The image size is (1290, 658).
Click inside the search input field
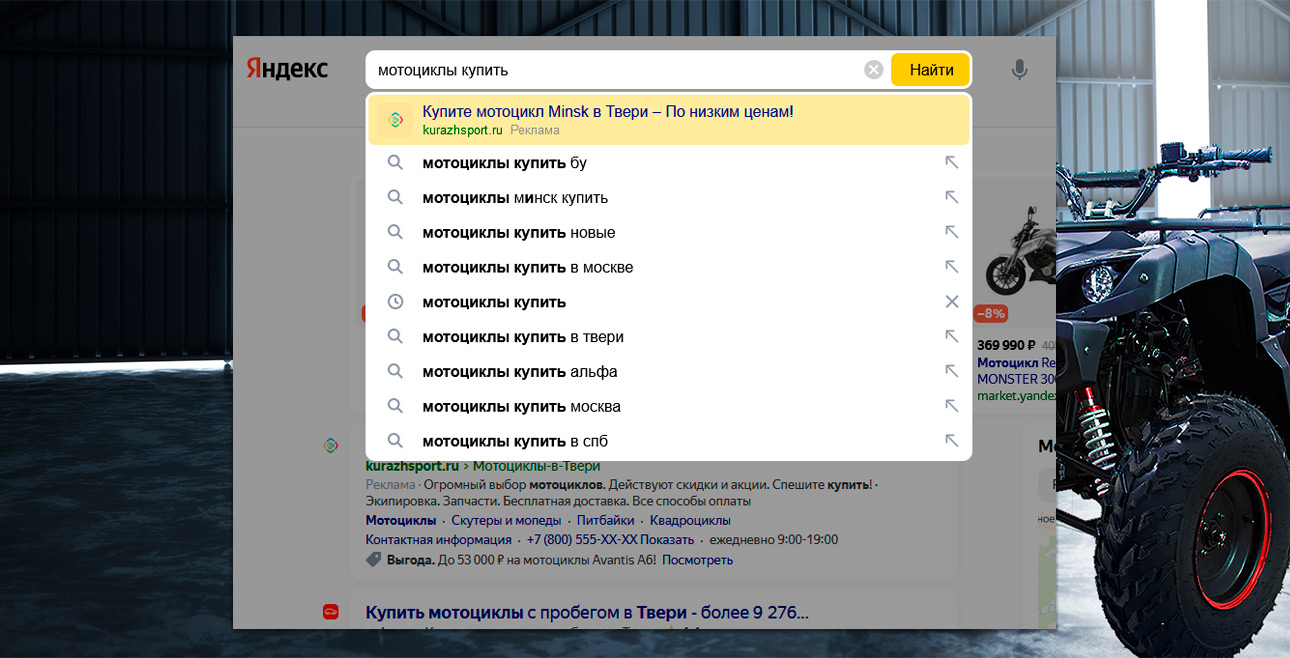click(610, 70)
